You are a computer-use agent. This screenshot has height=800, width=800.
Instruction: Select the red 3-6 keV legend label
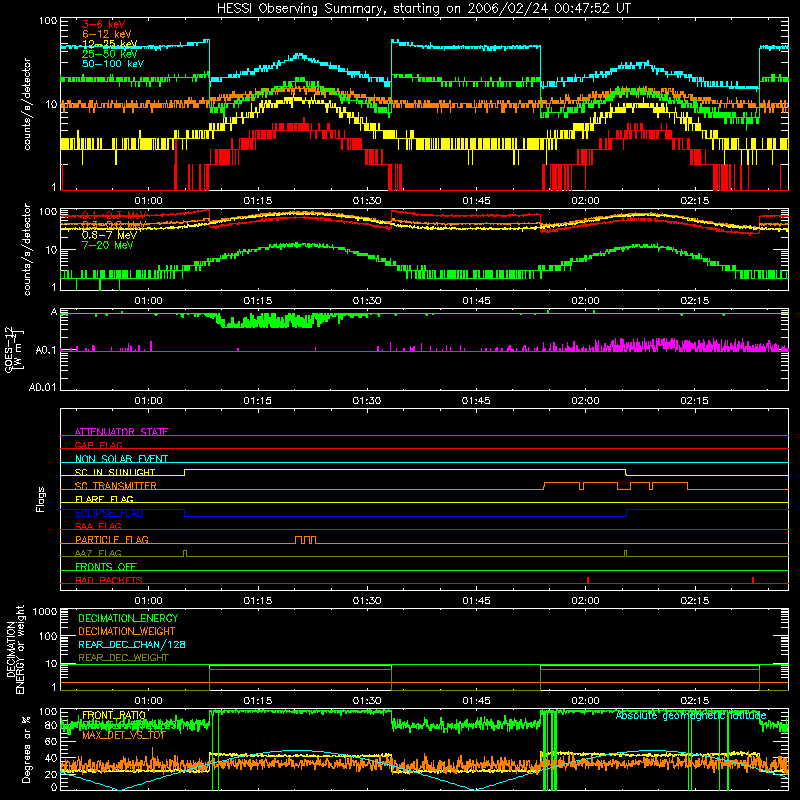click(x=103, y=24)
